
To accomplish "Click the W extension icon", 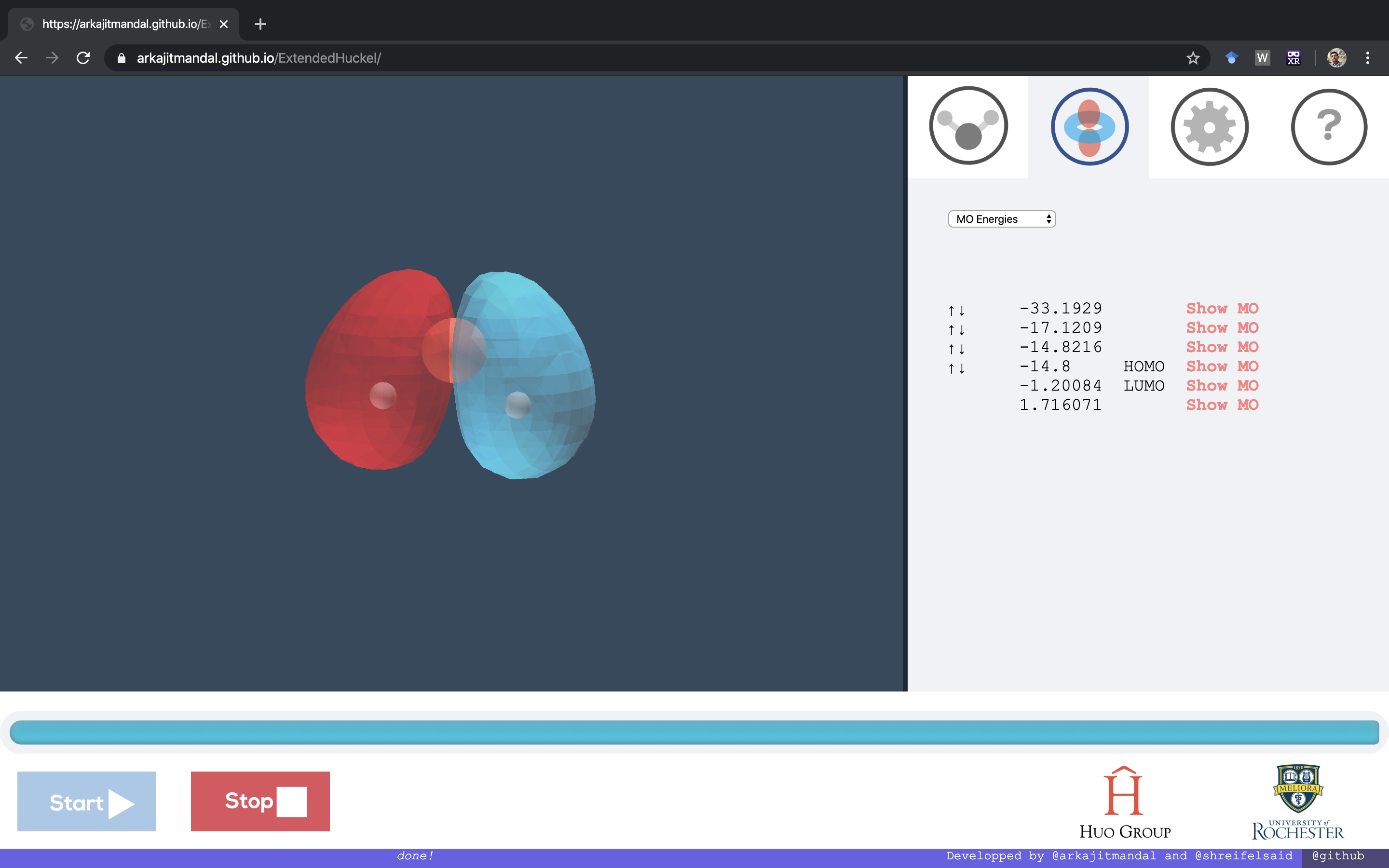I will (x=1262, y=58).
